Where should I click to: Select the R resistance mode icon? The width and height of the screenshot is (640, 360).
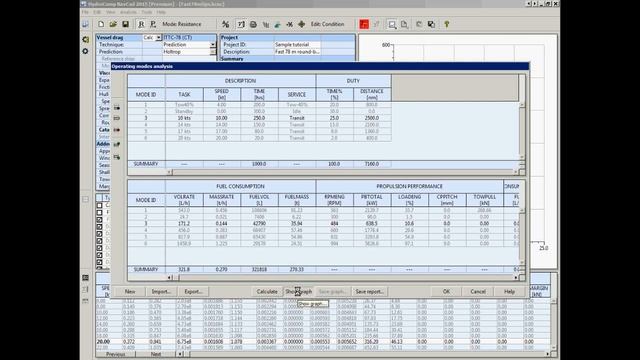pyautogui.click(x=141, y=24)
